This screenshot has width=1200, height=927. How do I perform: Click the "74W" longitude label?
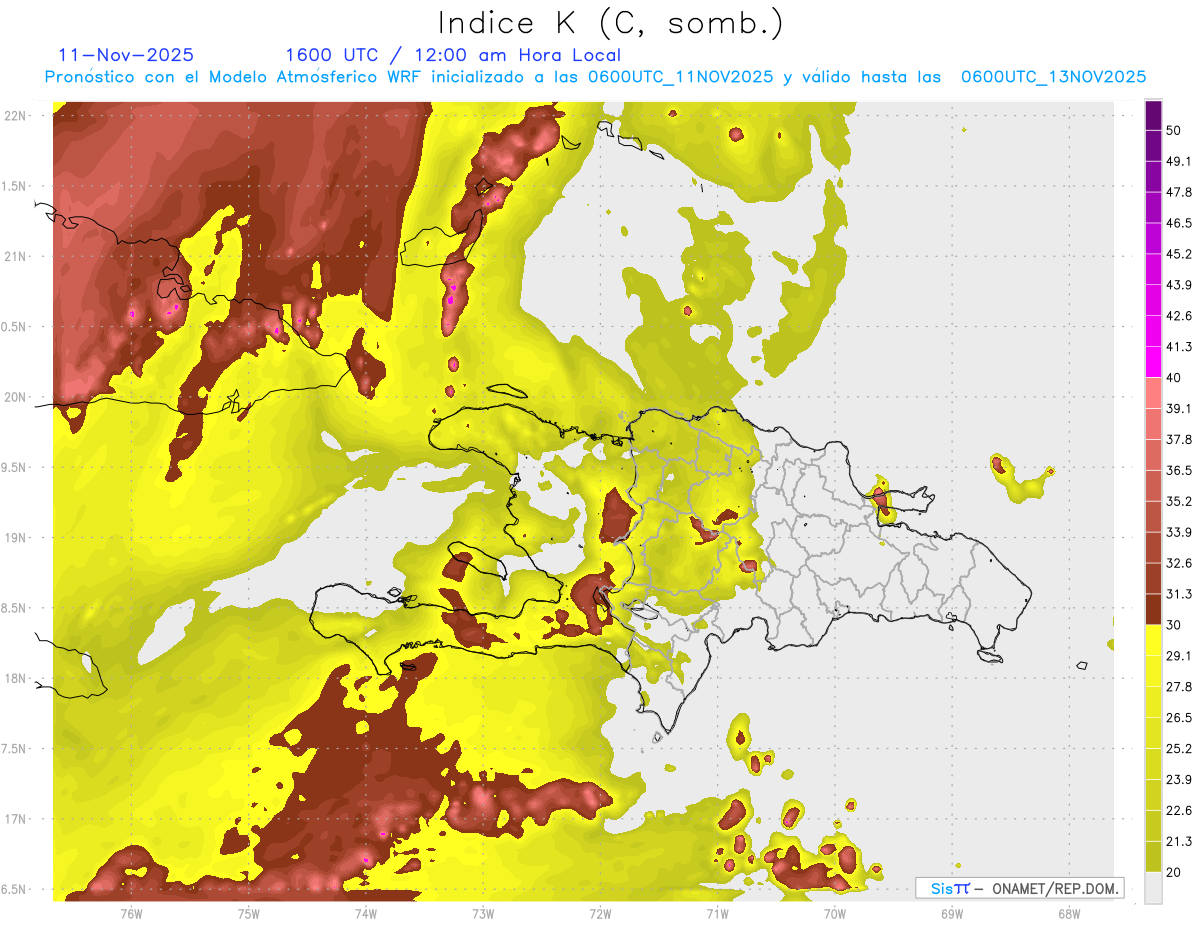coord(366,914)
